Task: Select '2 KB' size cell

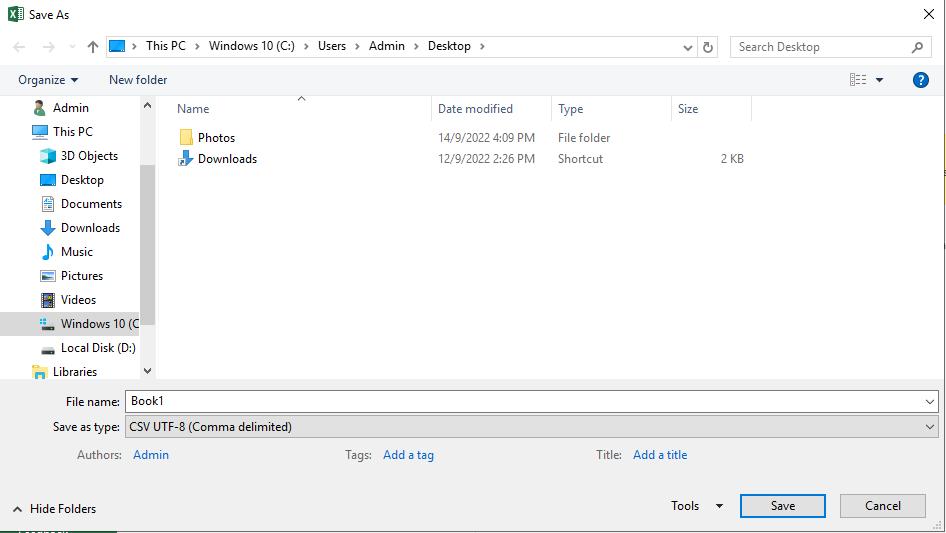Action: 732,159
